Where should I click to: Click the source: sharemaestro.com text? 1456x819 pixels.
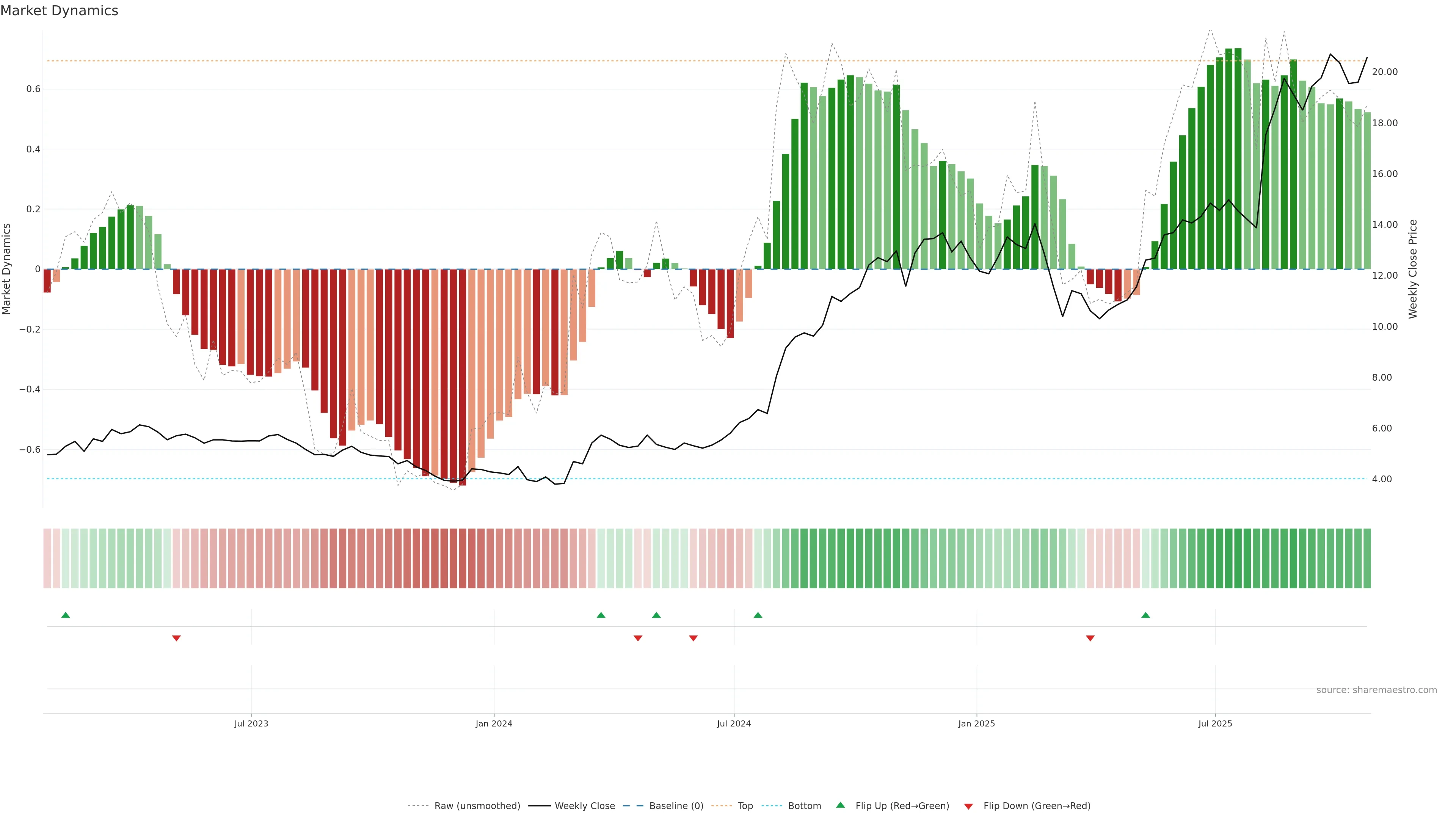tap(1376, 690)
